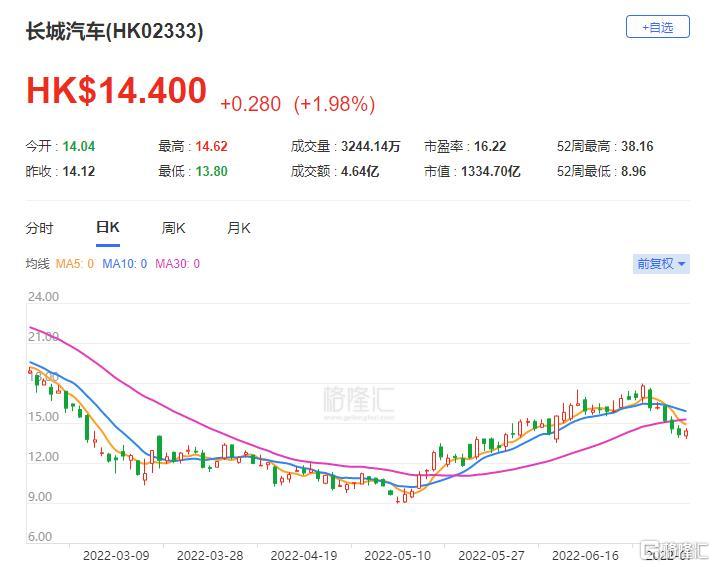Open the 周K weekly chart tab
This screenshot has height=567, width=715.
click(173, 228)
